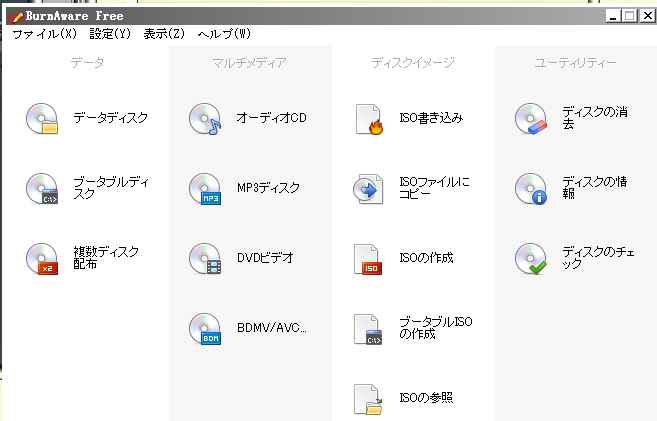This screenshot has height=421, width=657.
Task: Click the ブータブルディスク disc icon
Action: pos(42,189)
